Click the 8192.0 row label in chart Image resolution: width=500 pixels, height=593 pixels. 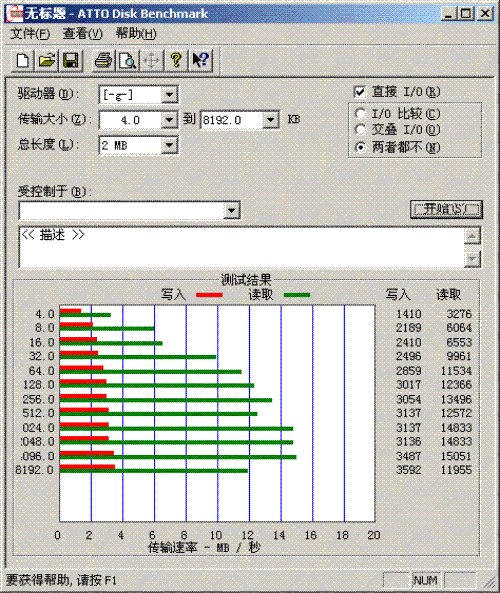(35, 470)
